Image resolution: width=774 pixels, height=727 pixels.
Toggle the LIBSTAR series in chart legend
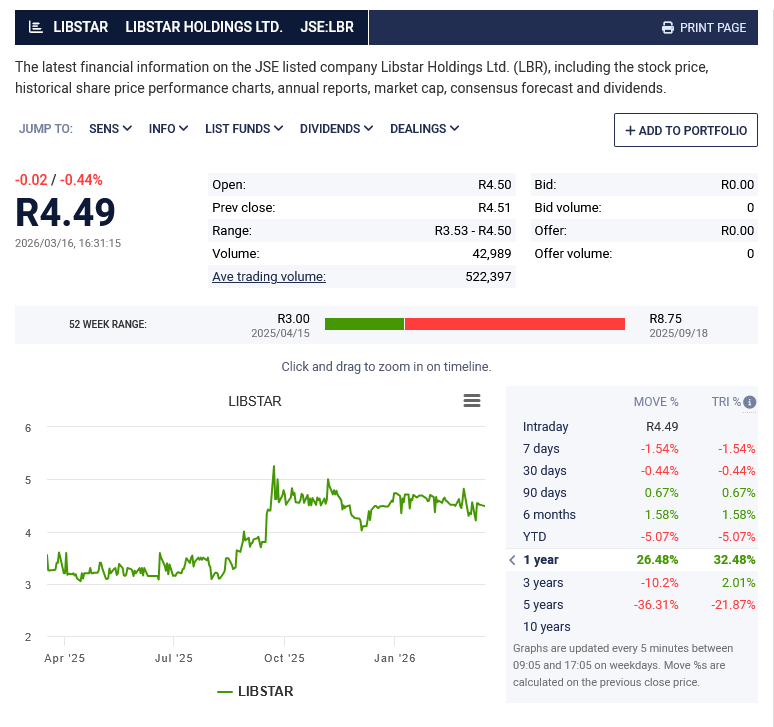[x=255, y=691]
